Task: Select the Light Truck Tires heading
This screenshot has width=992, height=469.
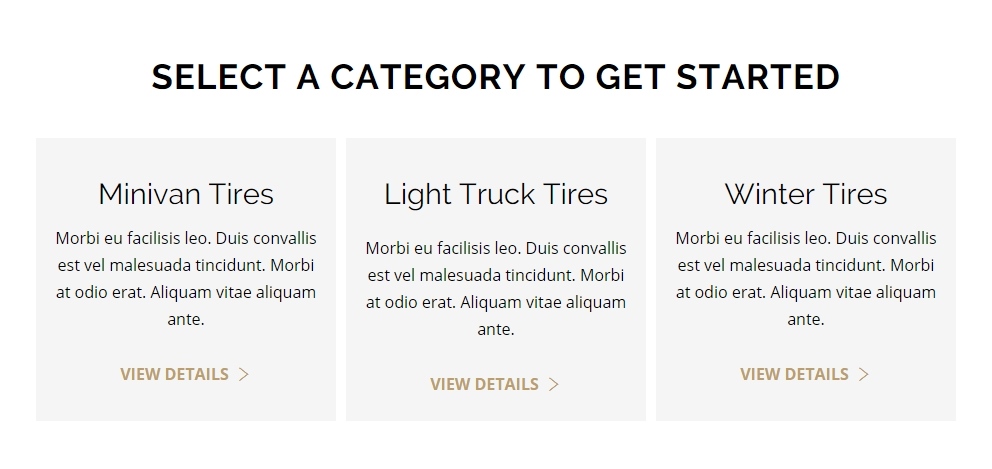Action: (496, 194)
